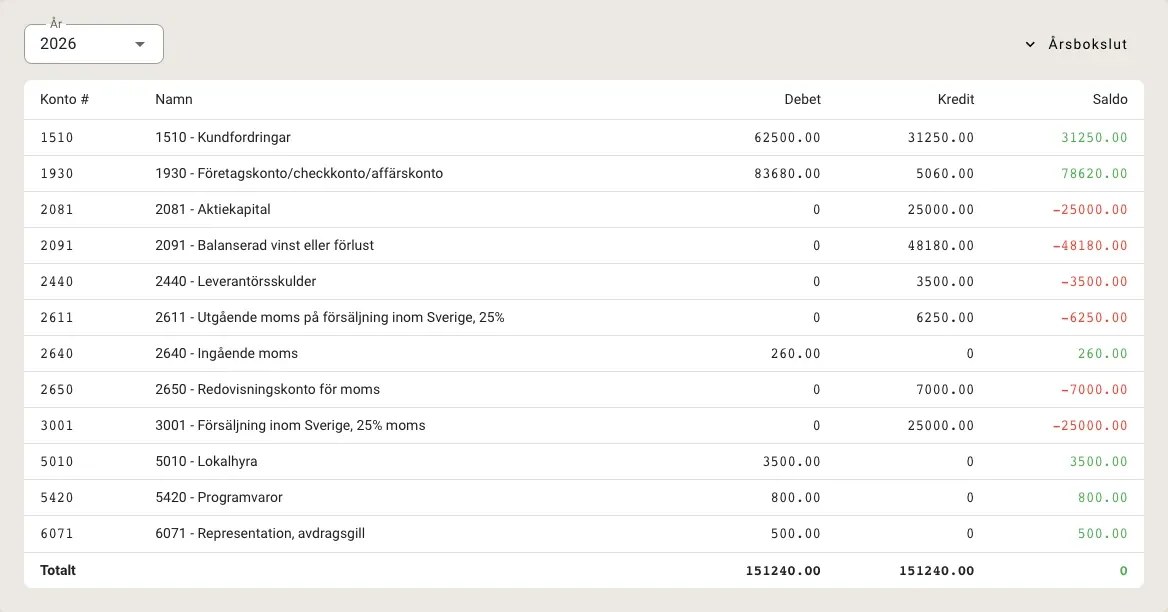The width and height of the screenshot is (1168, 612).
Task: Click the Konto # column header
Action: (x=64, y=99)
